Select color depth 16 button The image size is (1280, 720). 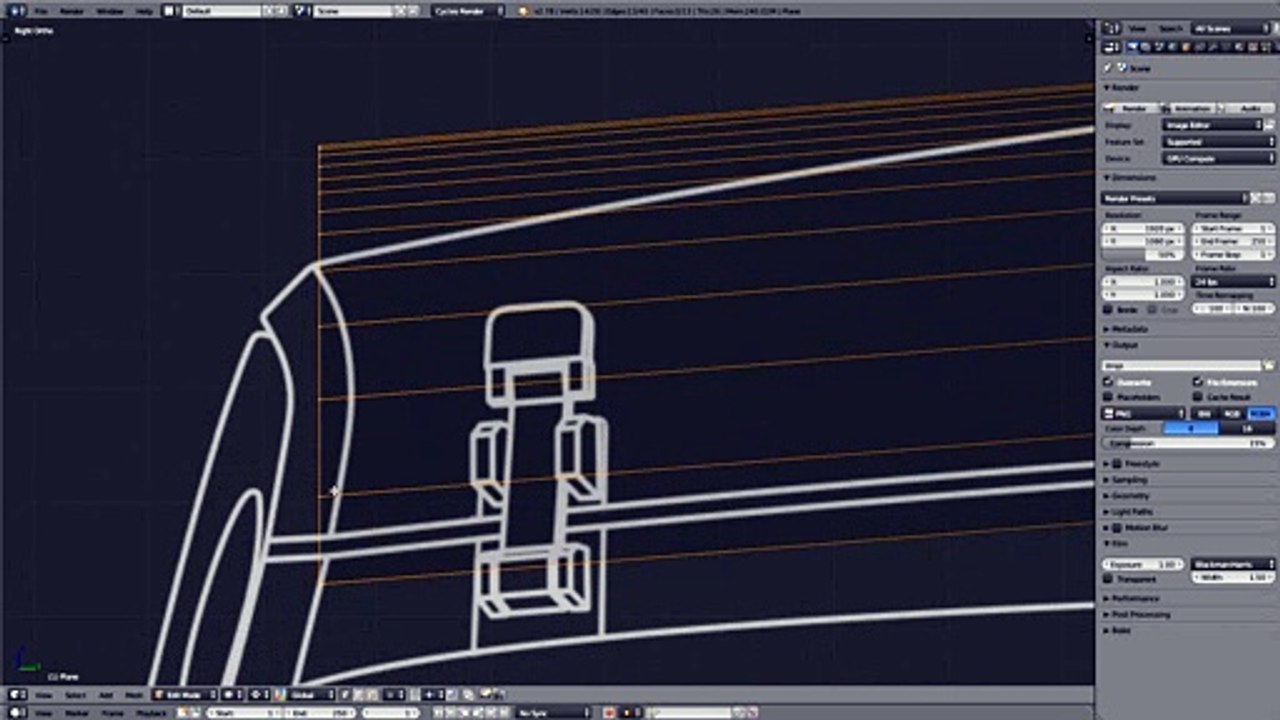pyautogui.click(x=1247, y=428)
